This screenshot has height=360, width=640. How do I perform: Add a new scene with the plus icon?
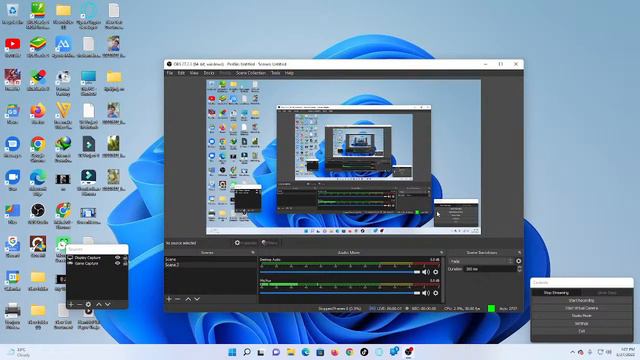tap(169, 299)
